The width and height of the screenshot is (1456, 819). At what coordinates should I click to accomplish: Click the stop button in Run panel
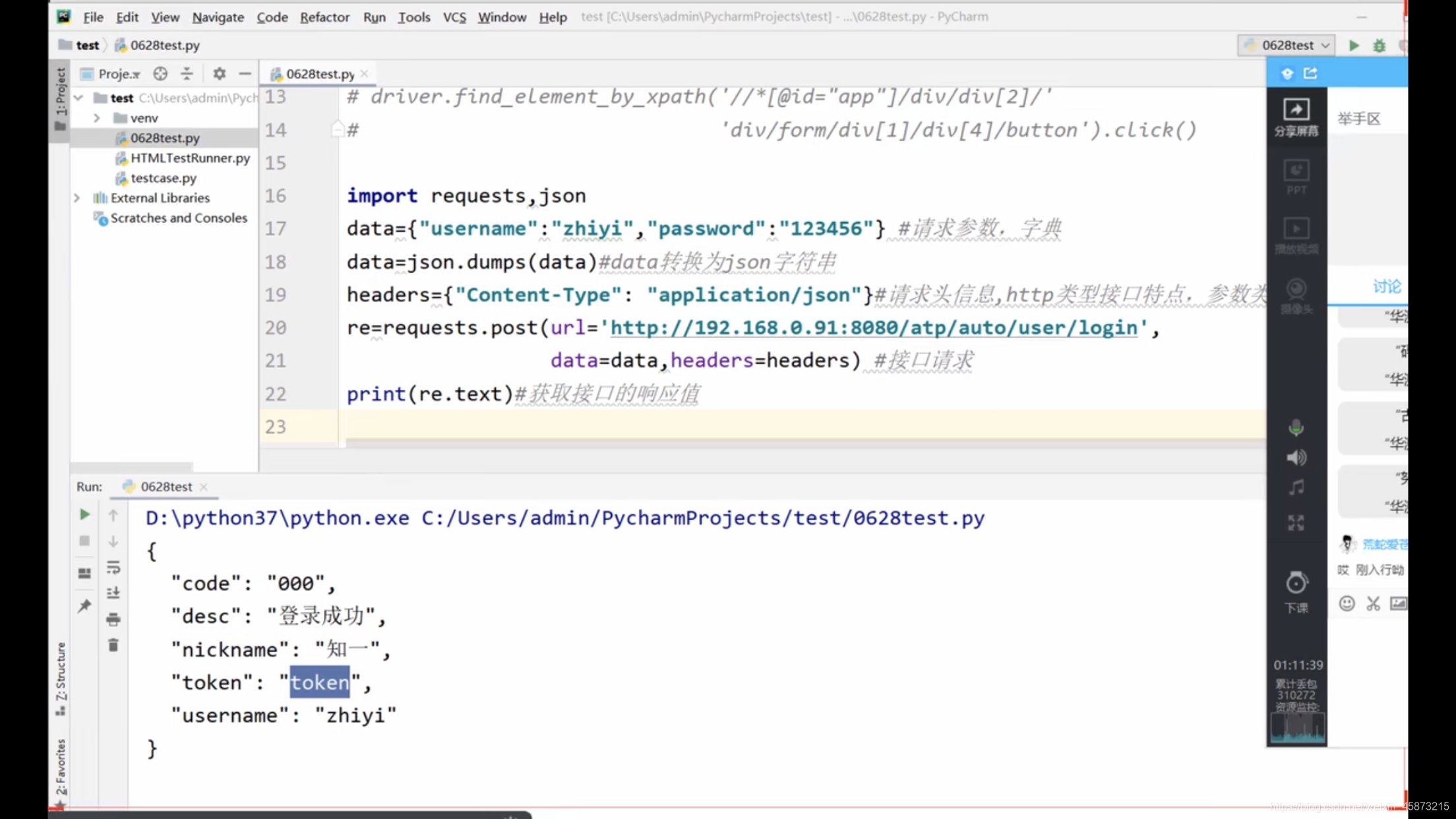click(x=85, y=541)
